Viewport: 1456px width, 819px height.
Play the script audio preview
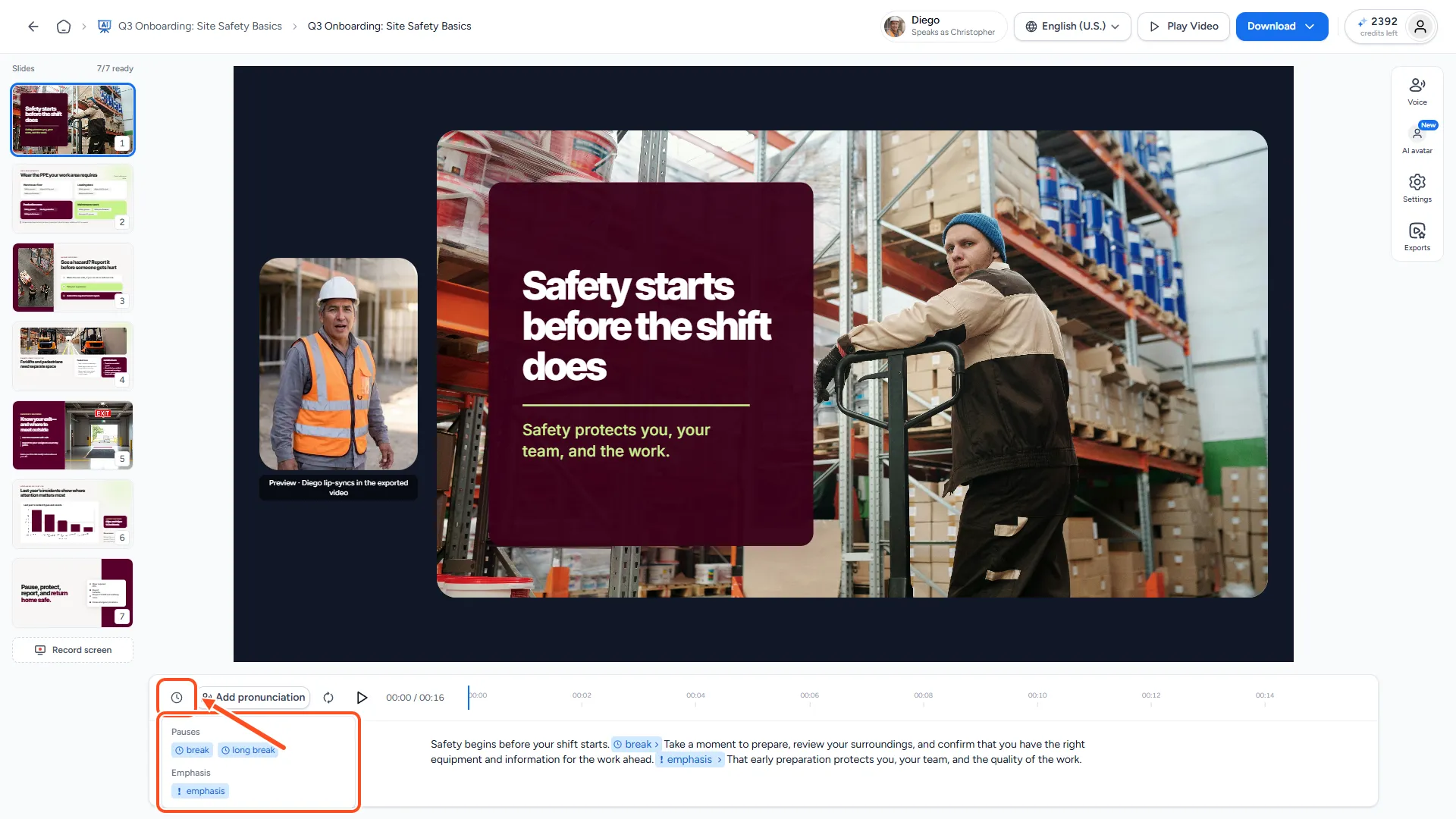pyautogui.click(x=362, y=698)
